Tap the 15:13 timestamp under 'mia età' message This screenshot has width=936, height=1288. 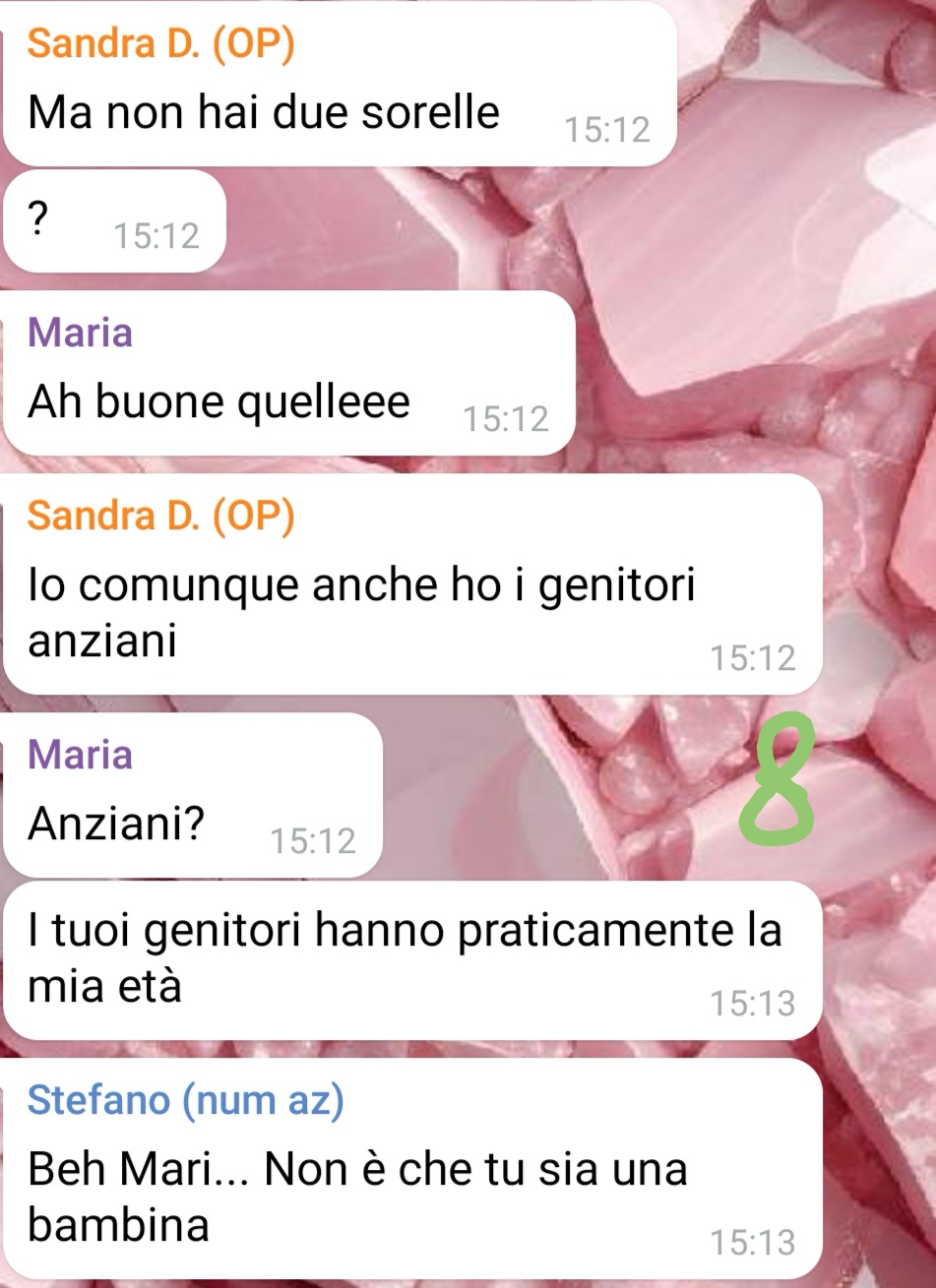point(752,1003)
